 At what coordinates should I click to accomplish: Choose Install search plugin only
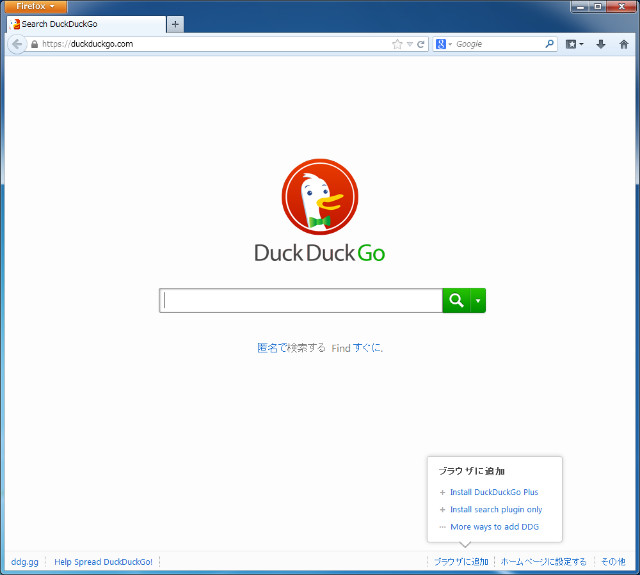tap(496, 510)
